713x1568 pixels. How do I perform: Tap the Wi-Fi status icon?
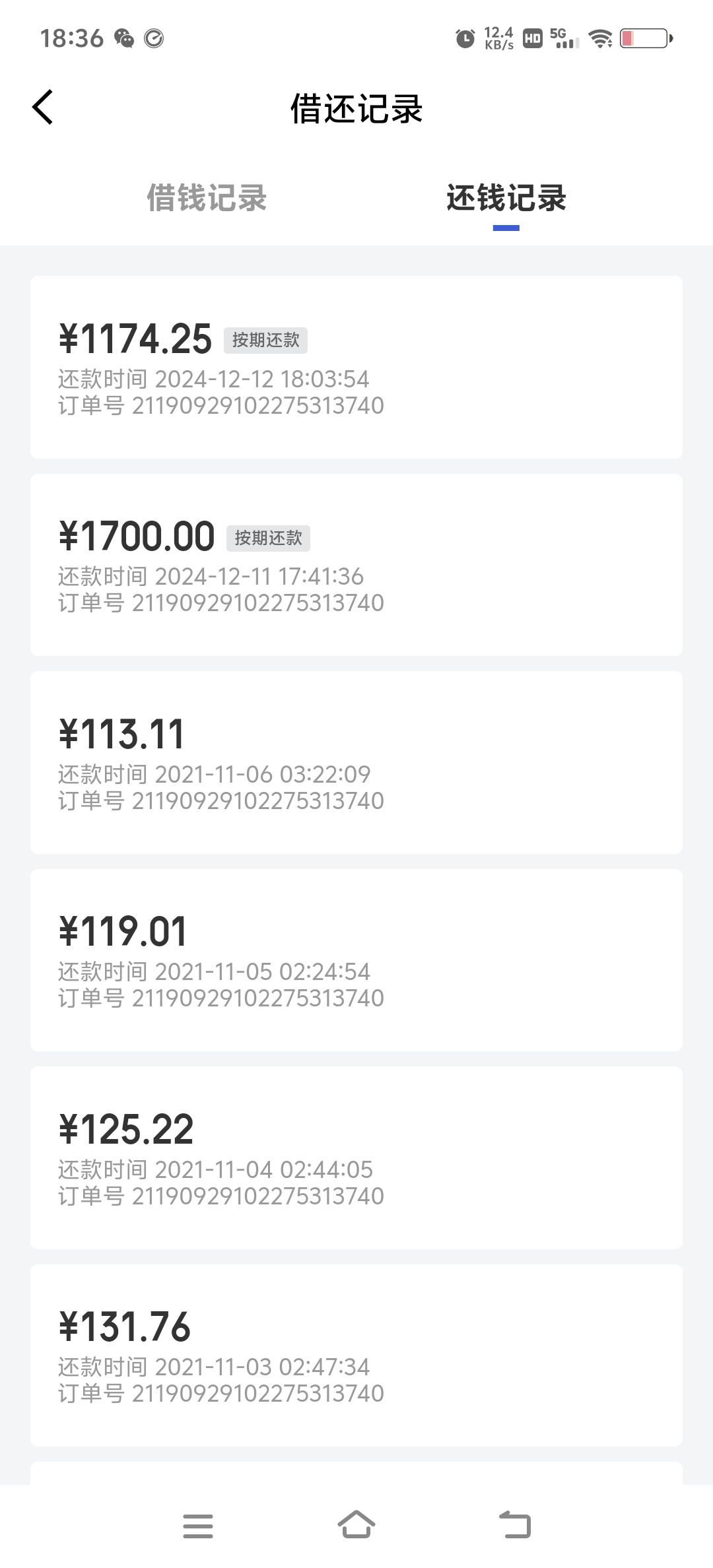tap(600, 38)
